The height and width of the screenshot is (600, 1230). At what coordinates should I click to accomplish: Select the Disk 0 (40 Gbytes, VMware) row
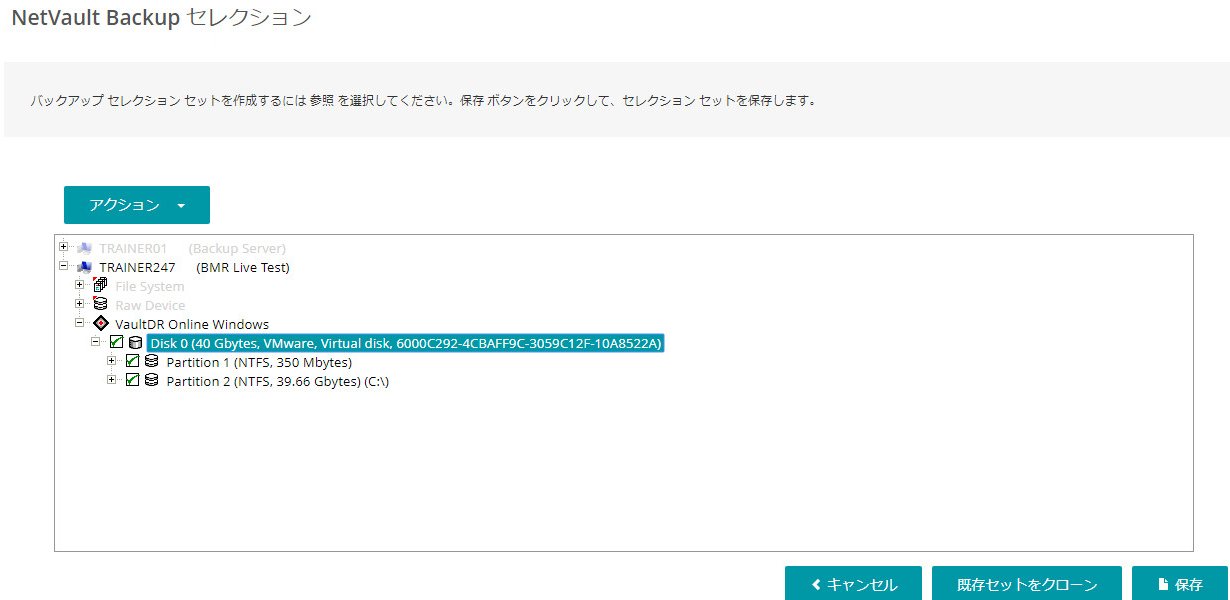[x=406, y=343]
